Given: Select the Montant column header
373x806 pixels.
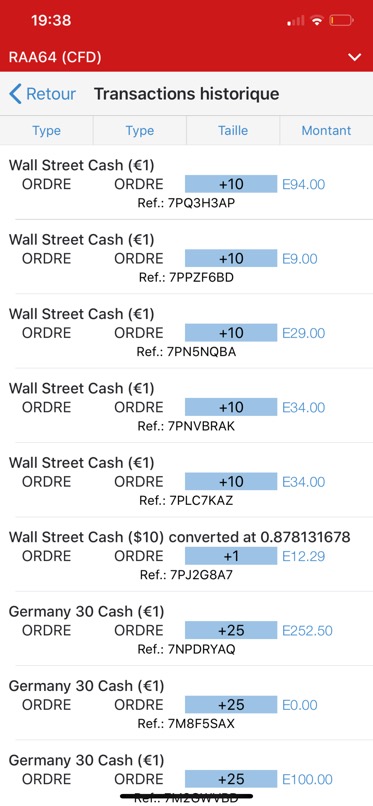Looking at the screenshot, I should [326, 131].
